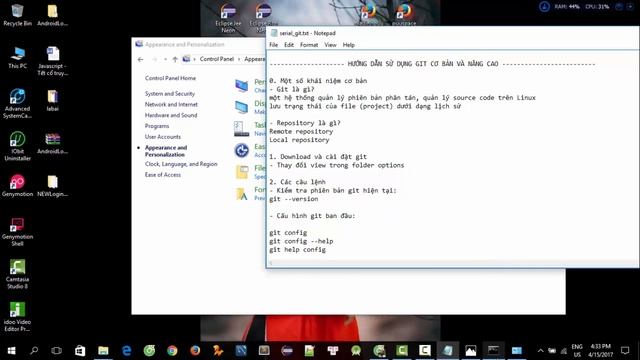Go up one level in Control Panel
The width and height of the screenshot is (640, 360).
click(x=175, y=59)
